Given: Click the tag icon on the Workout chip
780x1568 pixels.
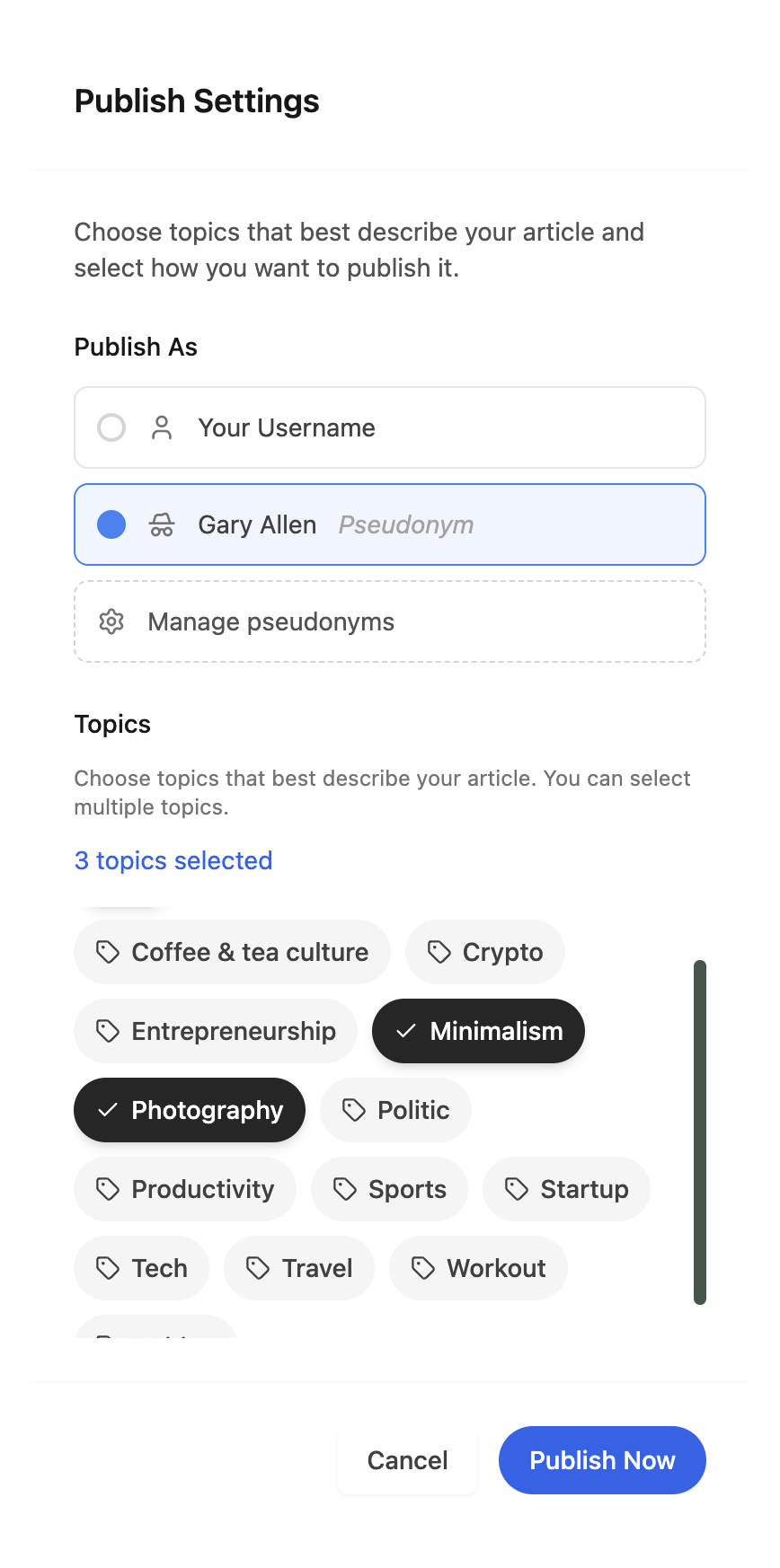Looking at the screenshot, I should pos(423,1268).
